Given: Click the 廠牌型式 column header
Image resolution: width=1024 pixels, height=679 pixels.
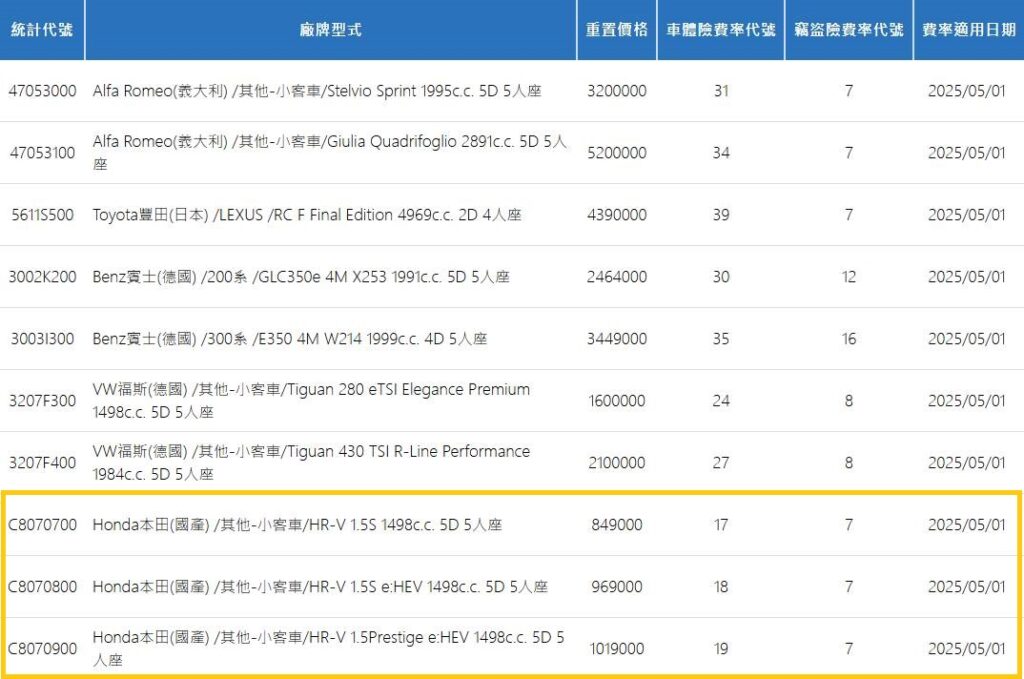Looking at the screenshot, I should (x=330, y=29).
